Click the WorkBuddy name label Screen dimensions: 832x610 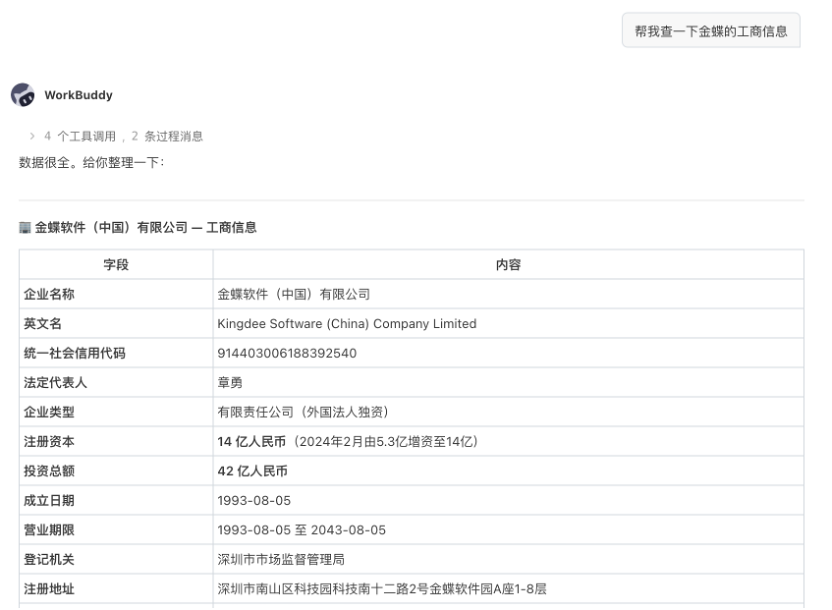pyautogui.click(x=79, y=95)
